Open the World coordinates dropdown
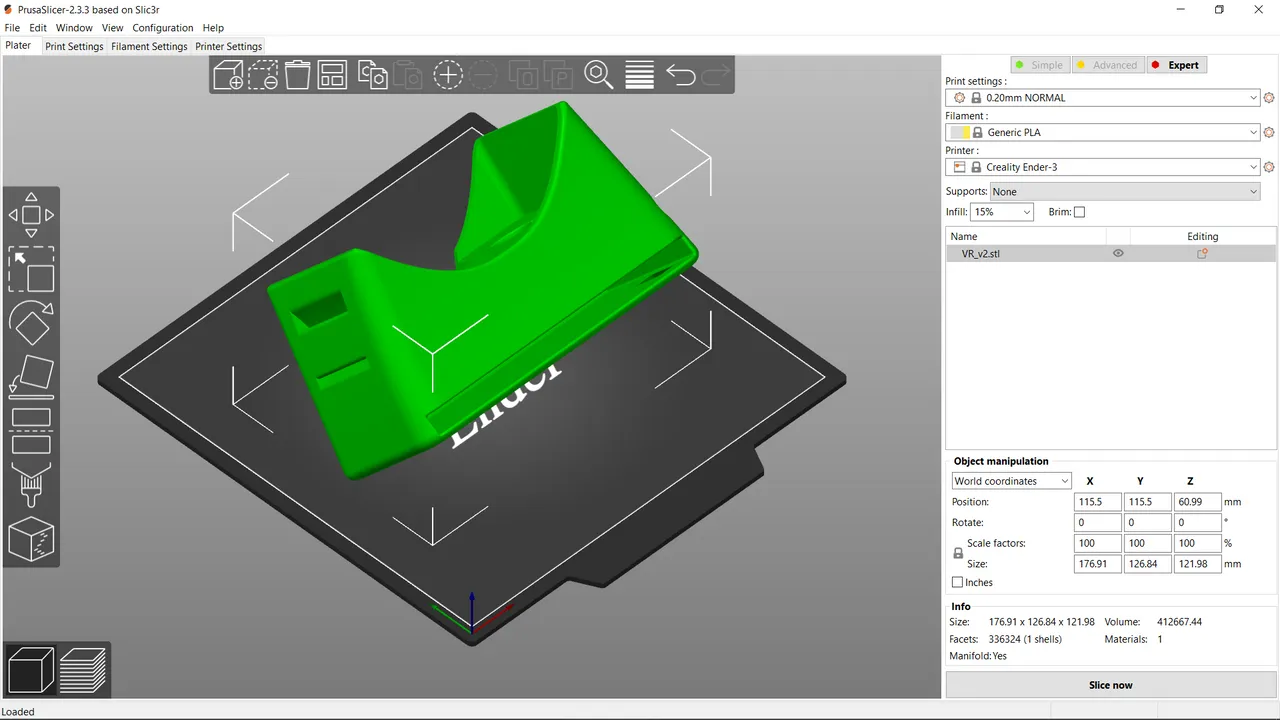Screen dimensions: 1280x720 click(1011, 481)
